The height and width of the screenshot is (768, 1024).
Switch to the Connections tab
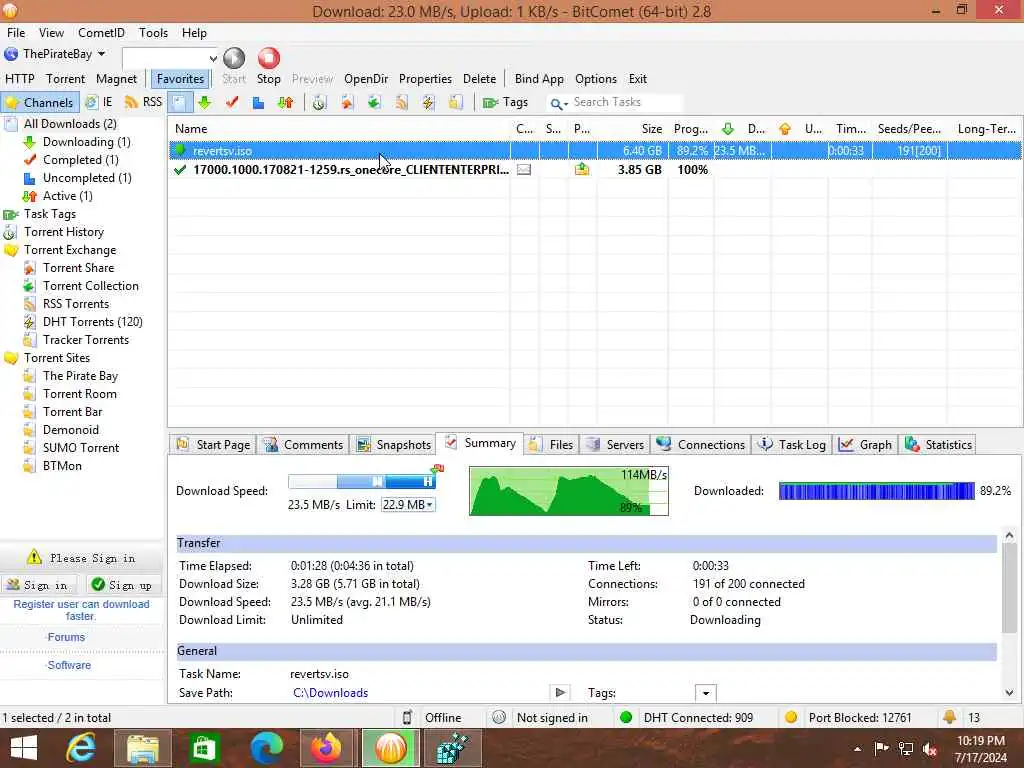coord(701,445)
